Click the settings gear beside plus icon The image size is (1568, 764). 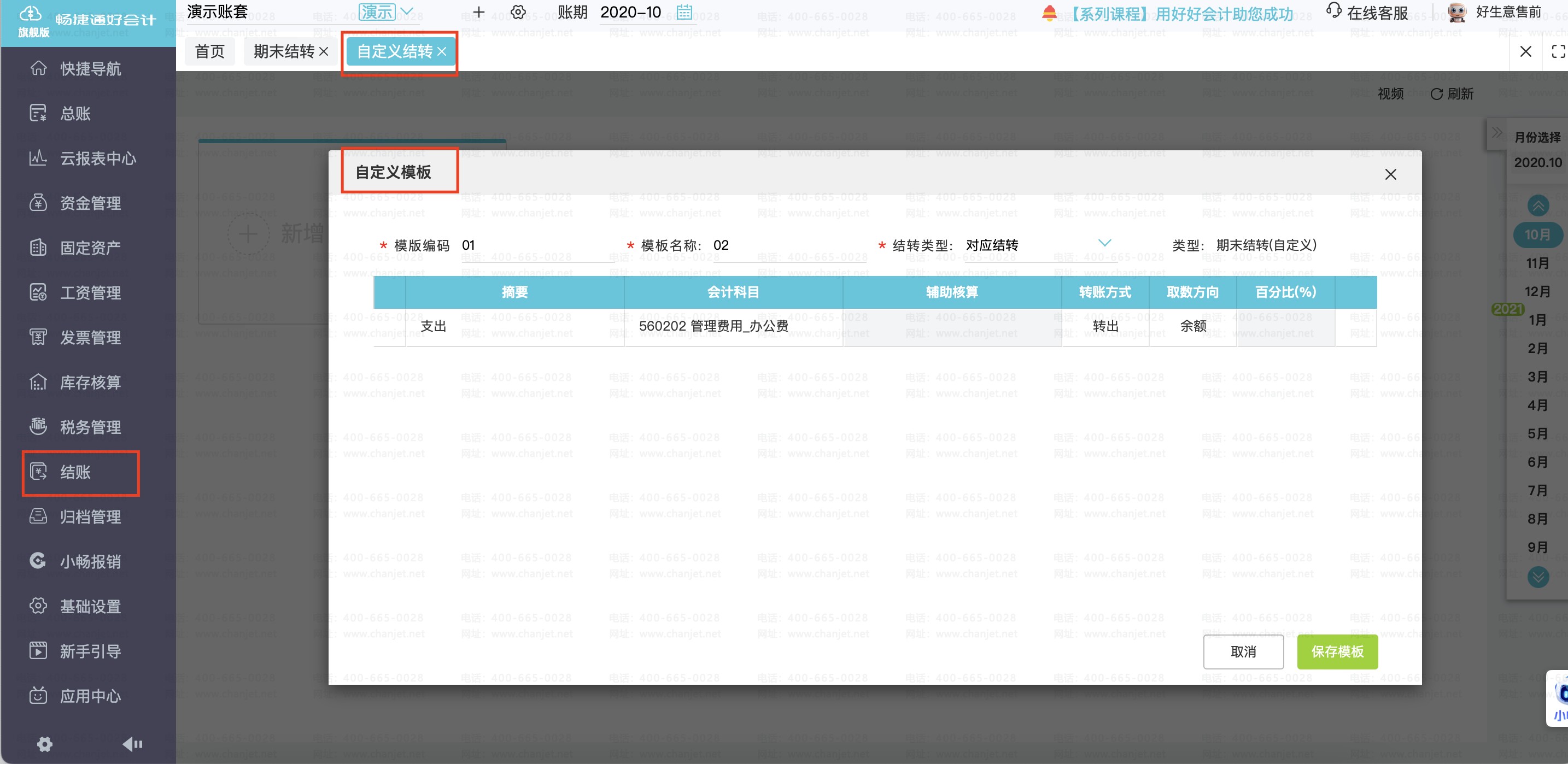(x=518, y=12)
